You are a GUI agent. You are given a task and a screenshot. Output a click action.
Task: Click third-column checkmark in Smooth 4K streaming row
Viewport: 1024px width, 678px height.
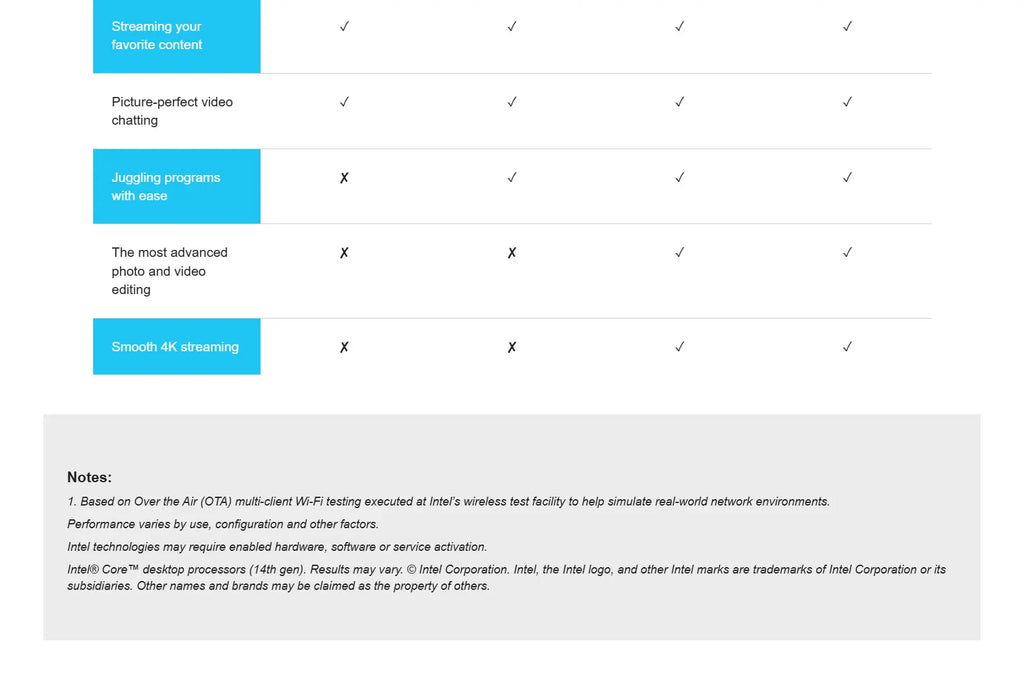679,347
